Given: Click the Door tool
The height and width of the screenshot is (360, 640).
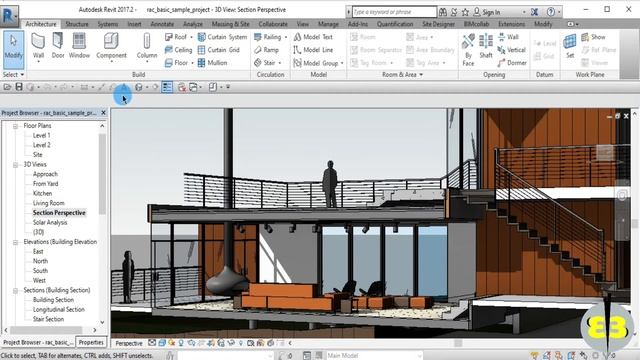Looking at the screenshot, I should [x=58, y=46].
